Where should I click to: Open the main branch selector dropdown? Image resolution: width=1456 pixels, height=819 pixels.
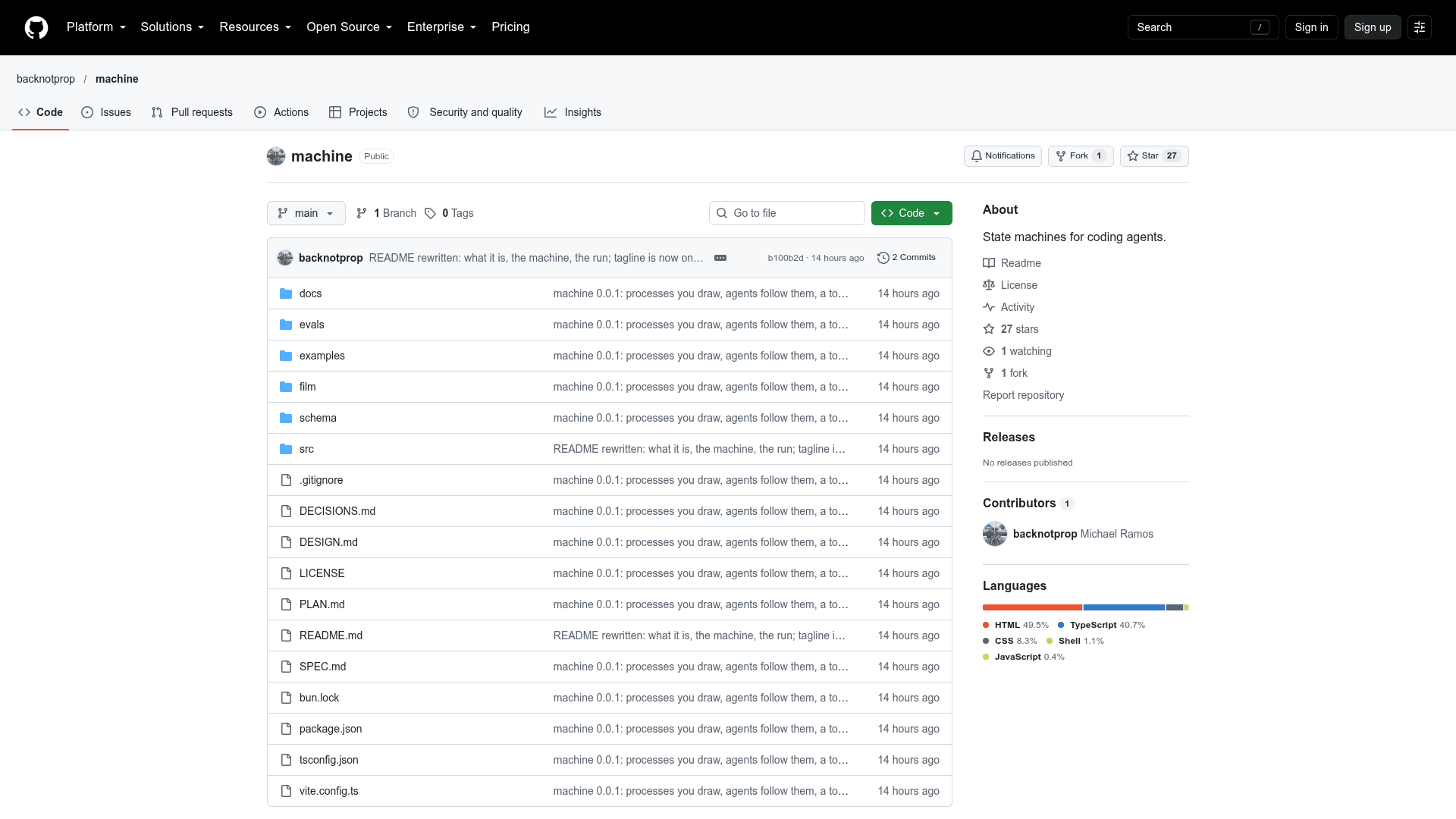coord(306,213)
